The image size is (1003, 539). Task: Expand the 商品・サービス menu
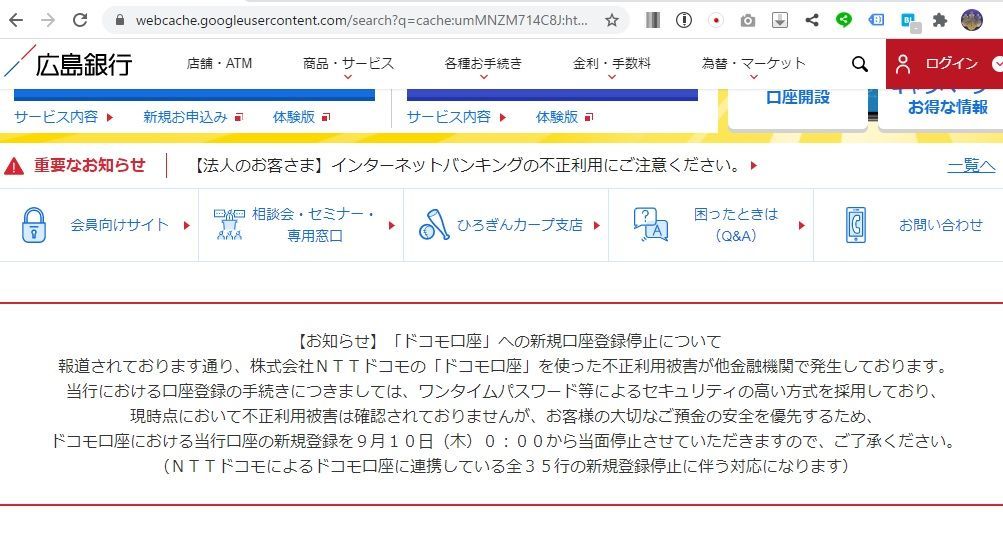(x=348, y=63)
